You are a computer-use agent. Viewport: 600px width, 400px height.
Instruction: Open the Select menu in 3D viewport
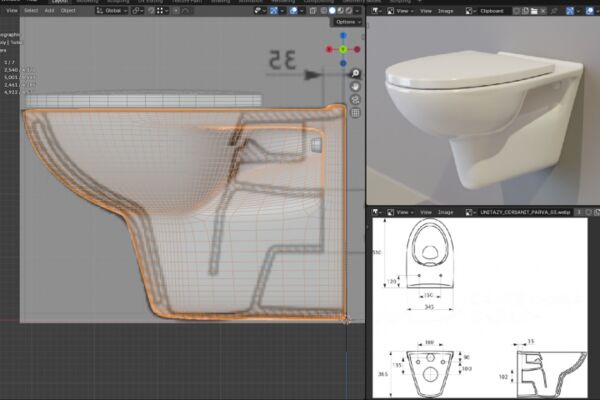(x=31, y=11)
